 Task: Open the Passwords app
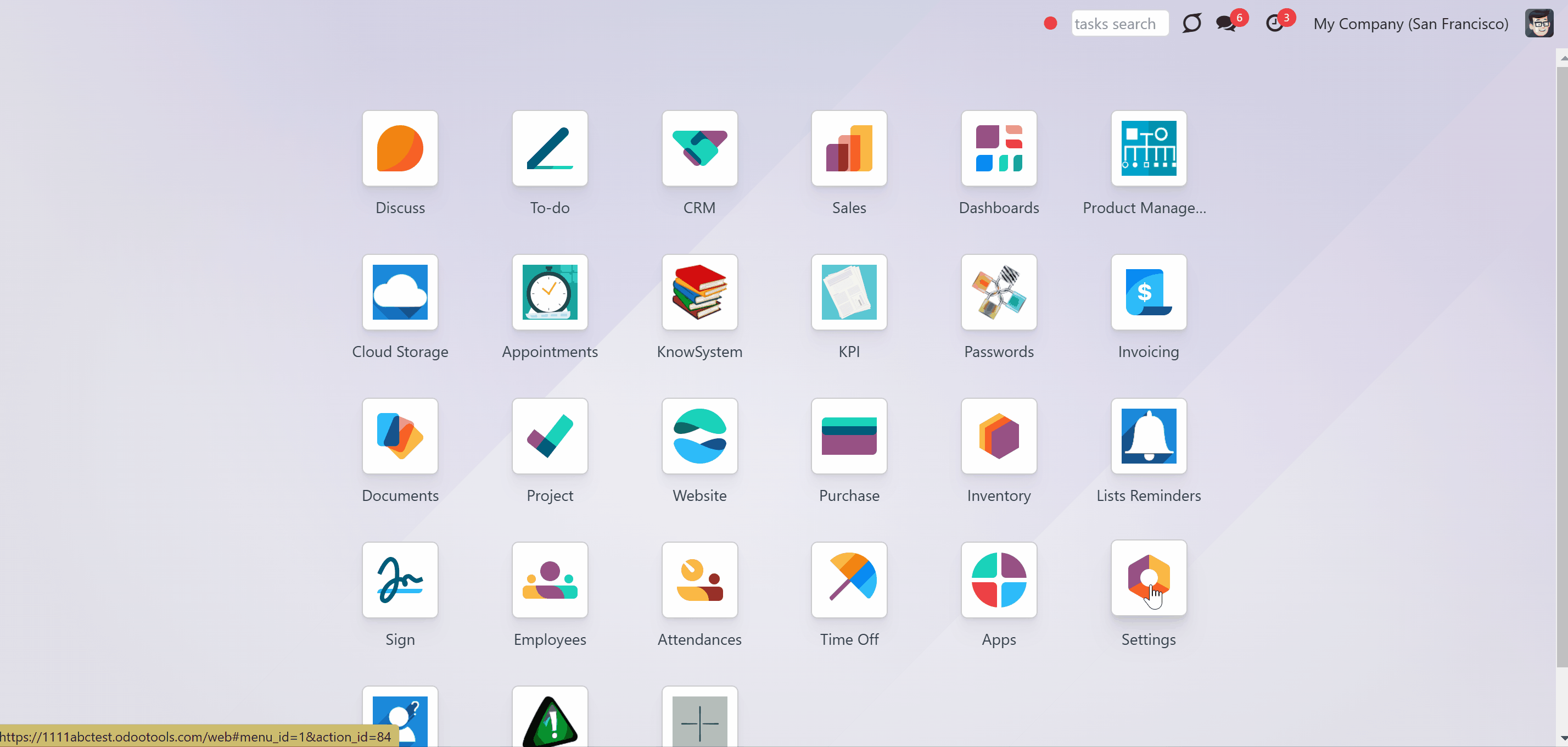pos(999,292)
